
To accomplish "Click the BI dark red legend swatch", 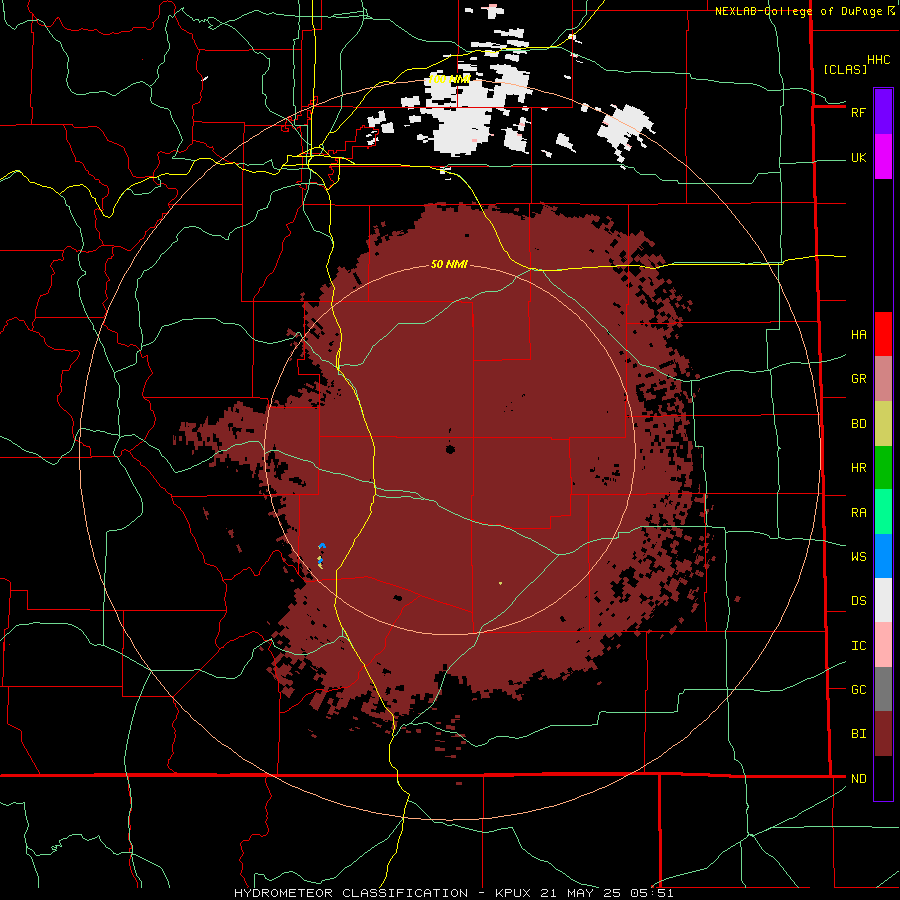I will tap(883, 734).
